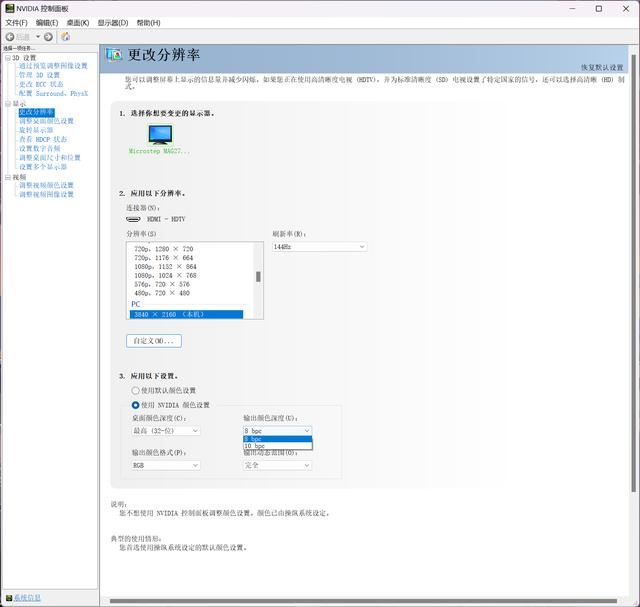This screenshot has height=607, width=640.
Task: Select 调整桌面颜色设置 in the sidebar tree
Action: (x=46, y=121)
